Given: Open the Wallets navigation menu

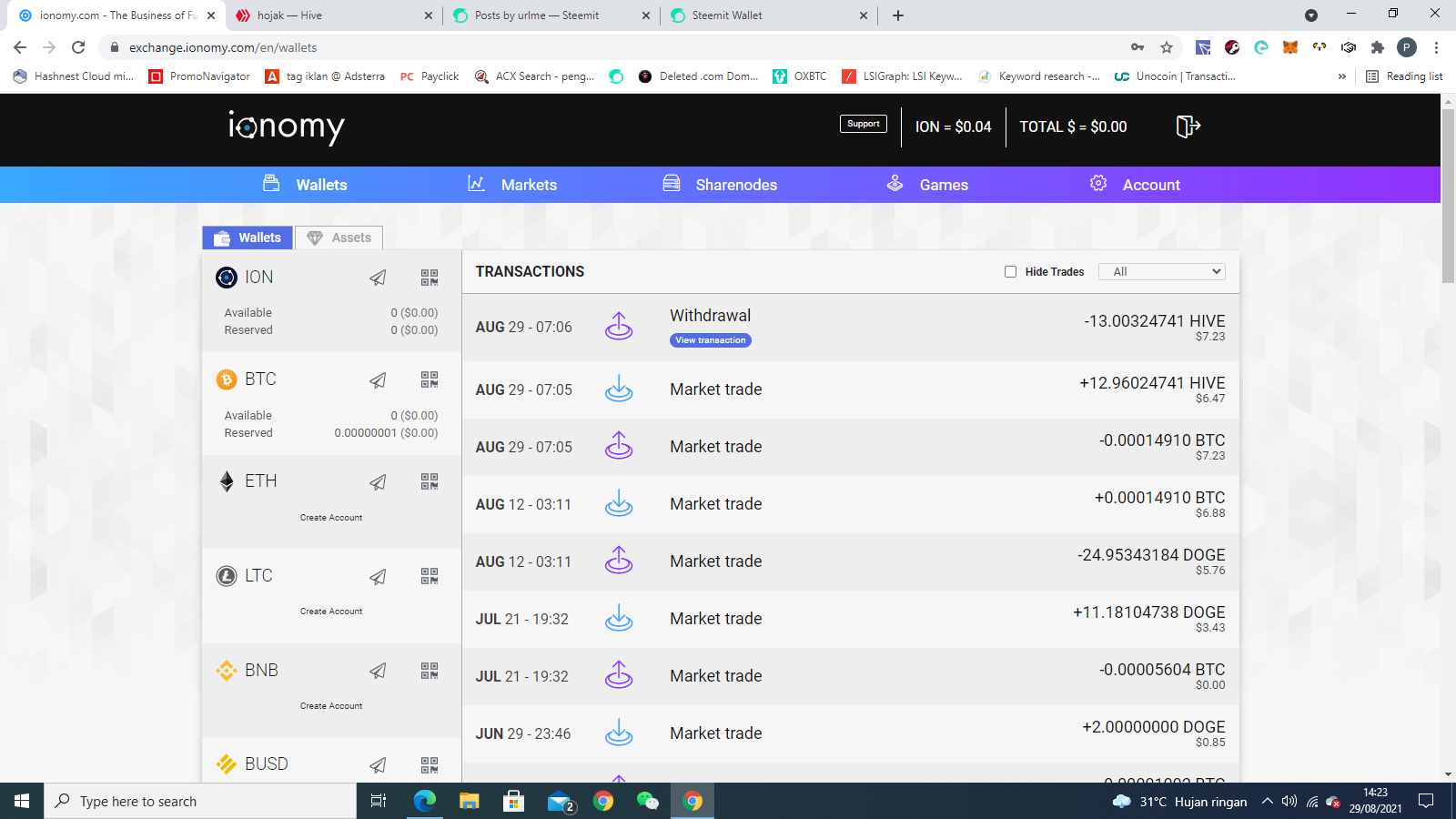Looking at the screenshot, I should pos(305,185).
